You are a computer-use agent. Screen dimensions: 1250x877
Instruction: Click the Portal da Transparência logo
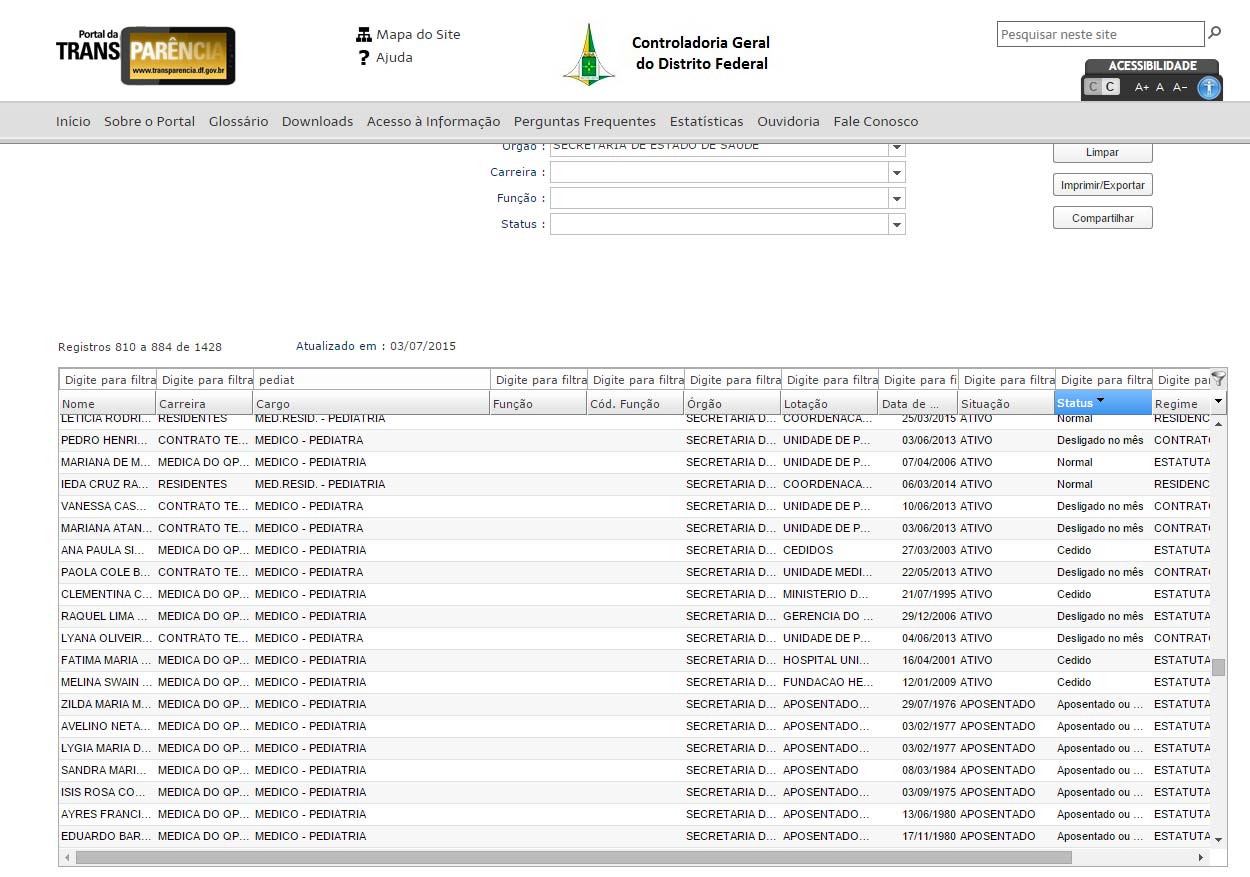146,56
